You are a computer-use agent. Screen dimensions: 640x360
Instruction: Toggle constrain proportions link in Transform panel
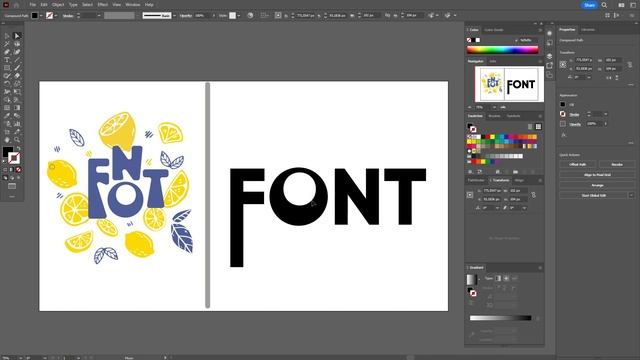coord(533,195)
